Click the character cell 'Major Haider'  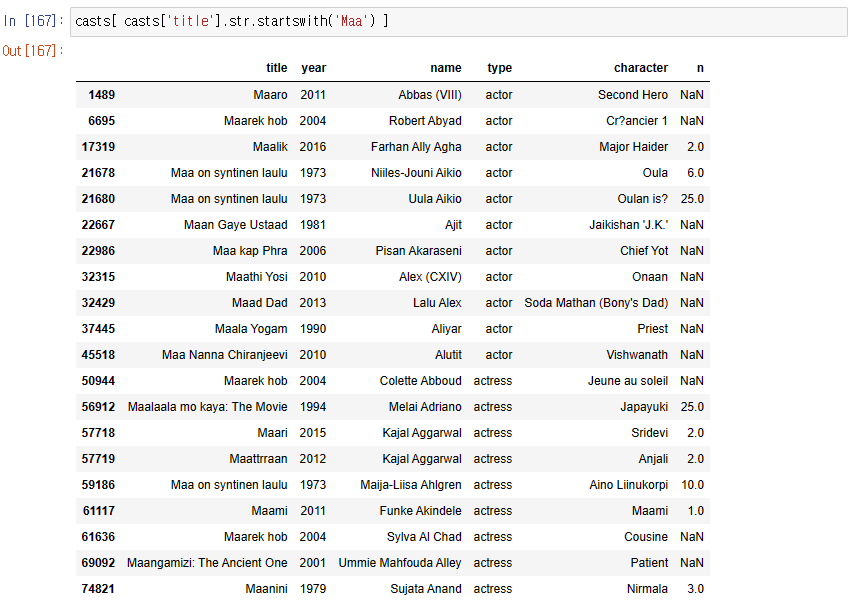coord(634,147)
